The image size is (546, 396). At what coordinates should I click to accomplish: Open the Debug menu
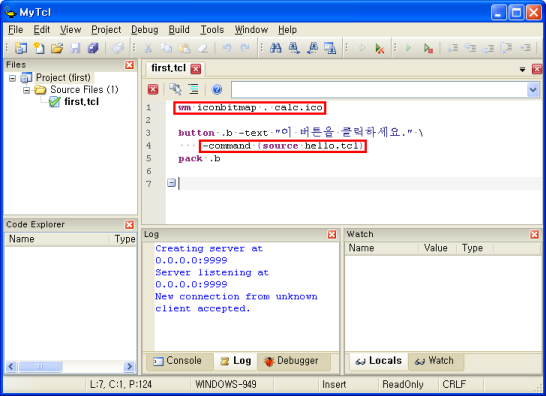(145, 30)
